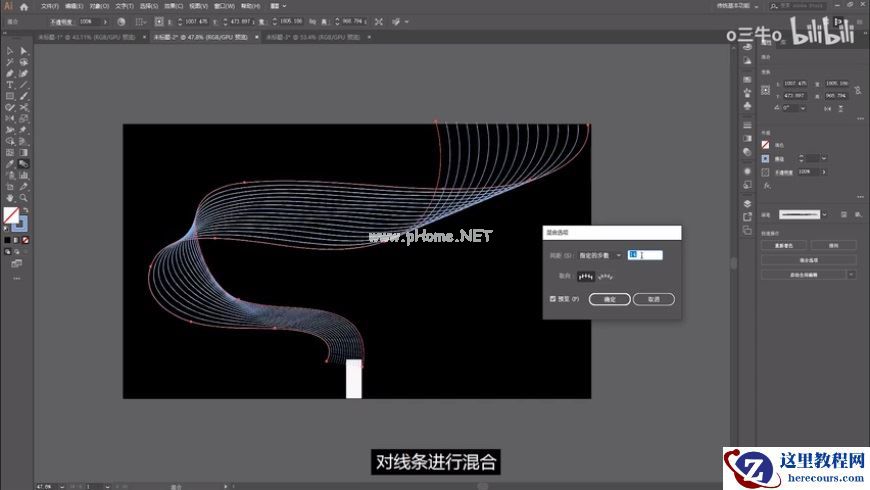Click 取消 in the Blend Options dialog
Viewport: 870px width, 490px height.
(654, 299)
